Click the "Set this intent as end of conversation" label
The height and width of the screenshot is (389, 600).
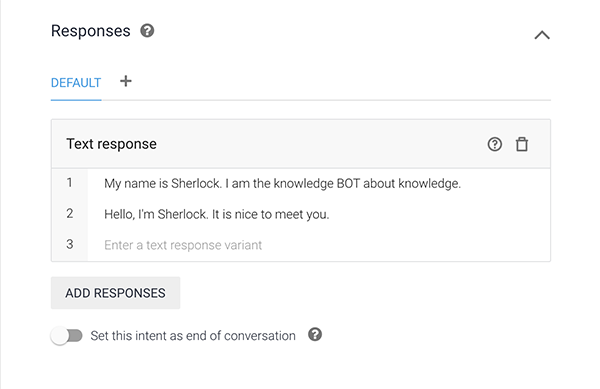click(x=193, y=336)
